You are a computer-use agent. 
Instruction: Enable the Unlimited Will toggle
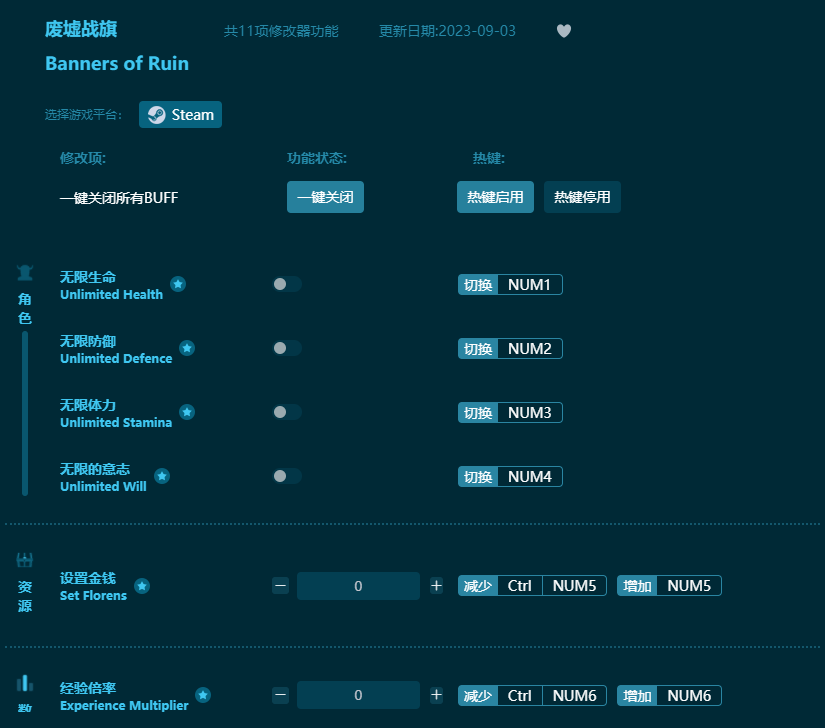pyautogui.click(x=287, y=476)
